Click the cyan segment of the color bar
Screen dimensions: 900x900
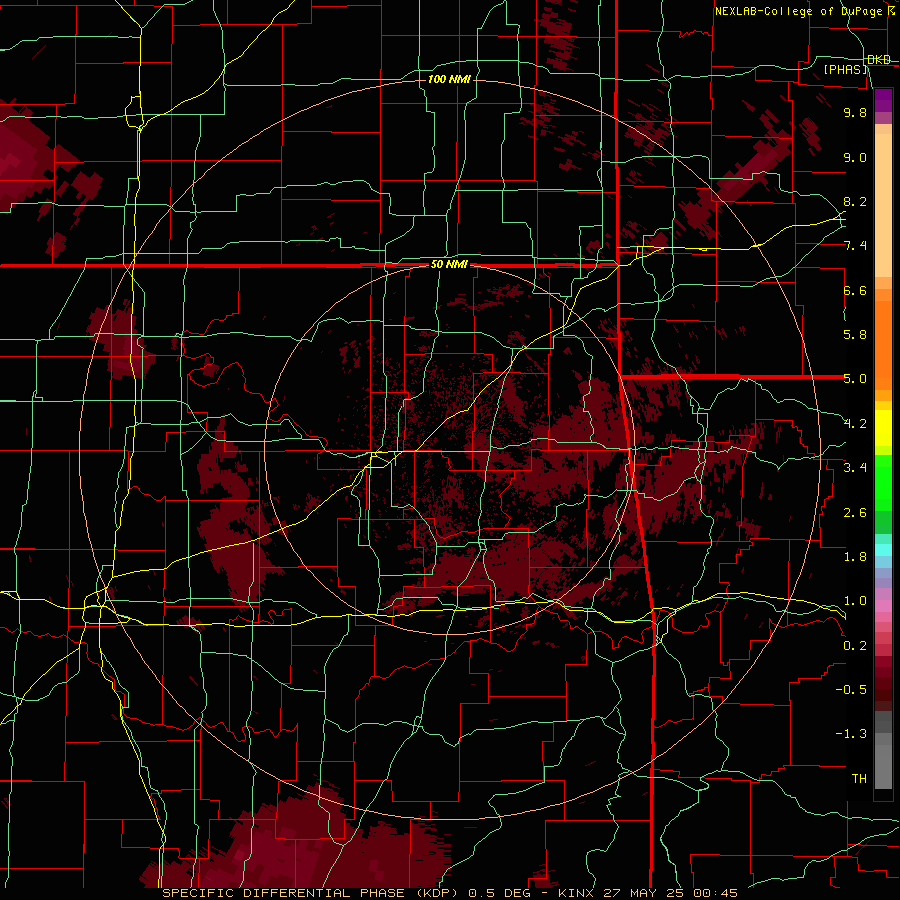883,550
